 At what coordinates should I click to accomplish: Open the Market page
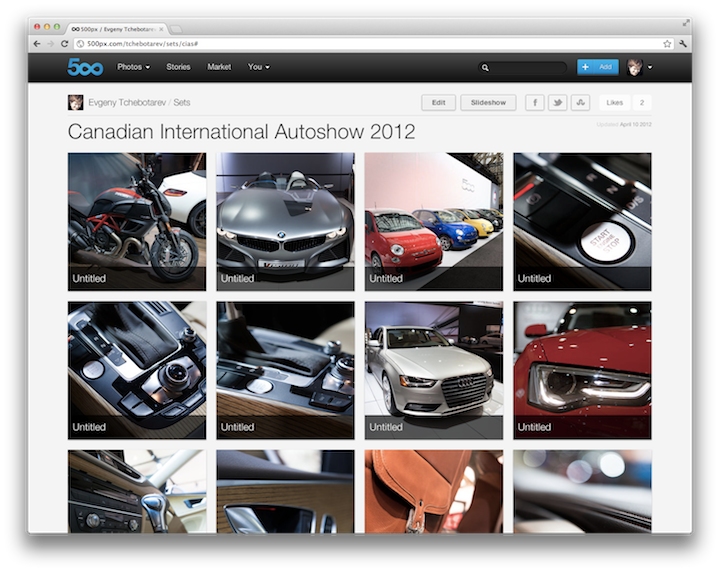[x=219, y=67]
